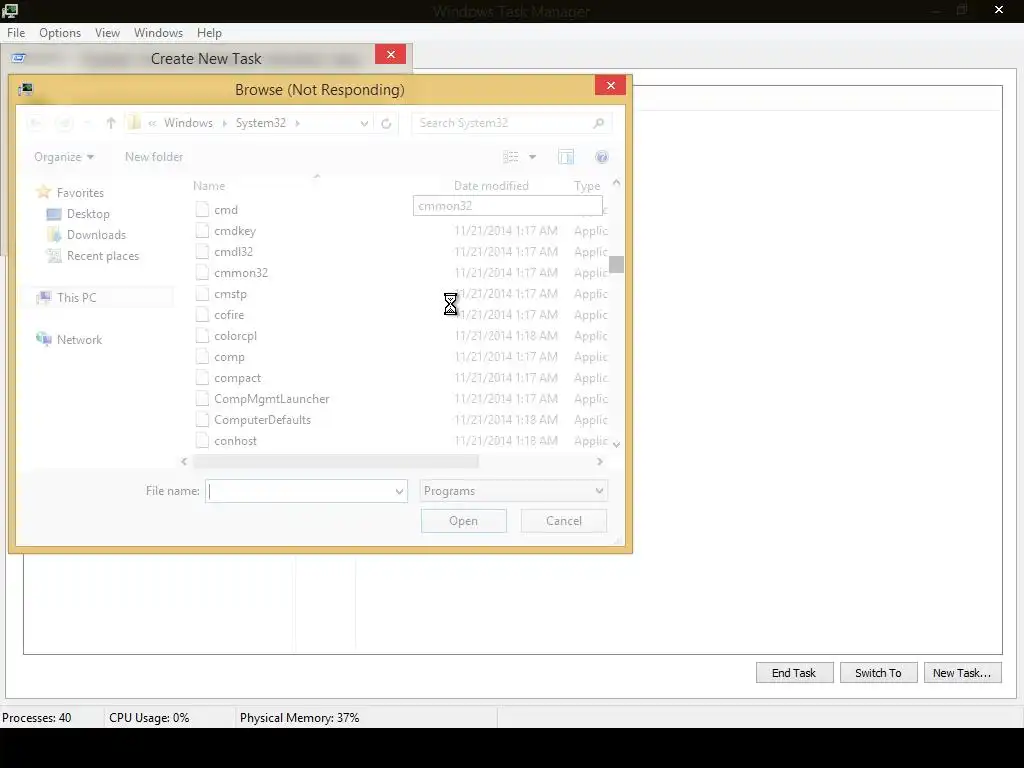Screen dimensions: 1024x768
Task: Select the colorcpl file
Action: click(235, 336)
